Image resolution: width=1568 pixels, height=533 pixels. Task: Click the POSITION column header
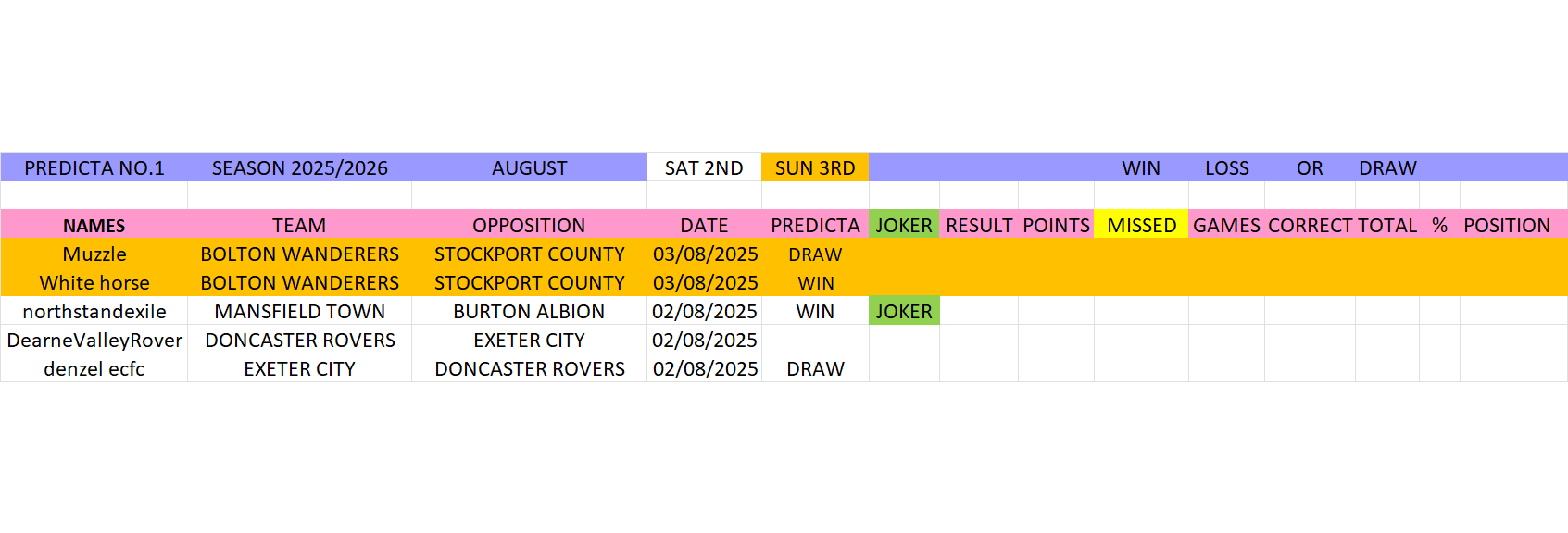(x=1507, y=225)
